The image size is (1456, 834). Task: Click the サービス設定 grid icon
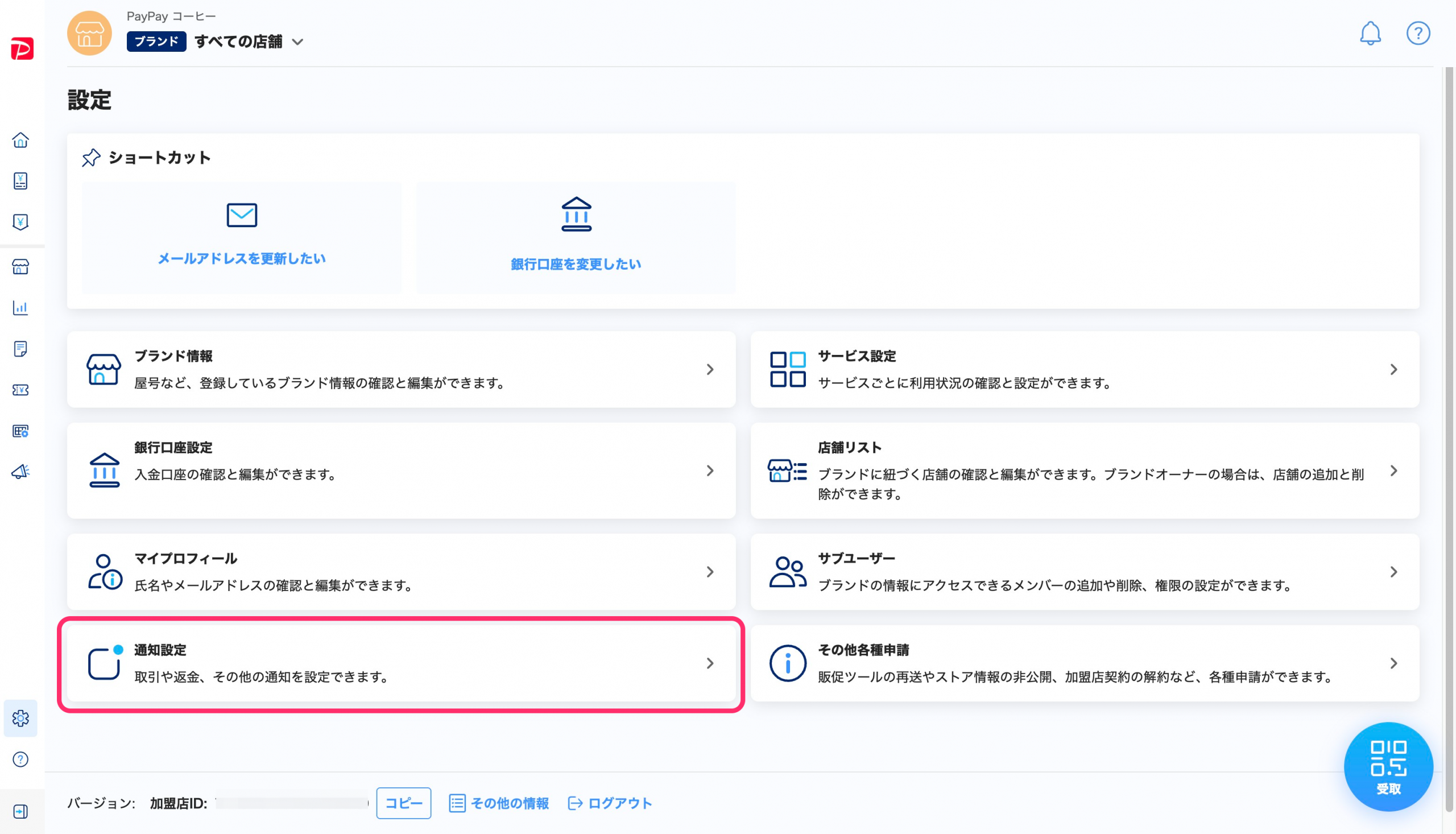click(787, 369)
